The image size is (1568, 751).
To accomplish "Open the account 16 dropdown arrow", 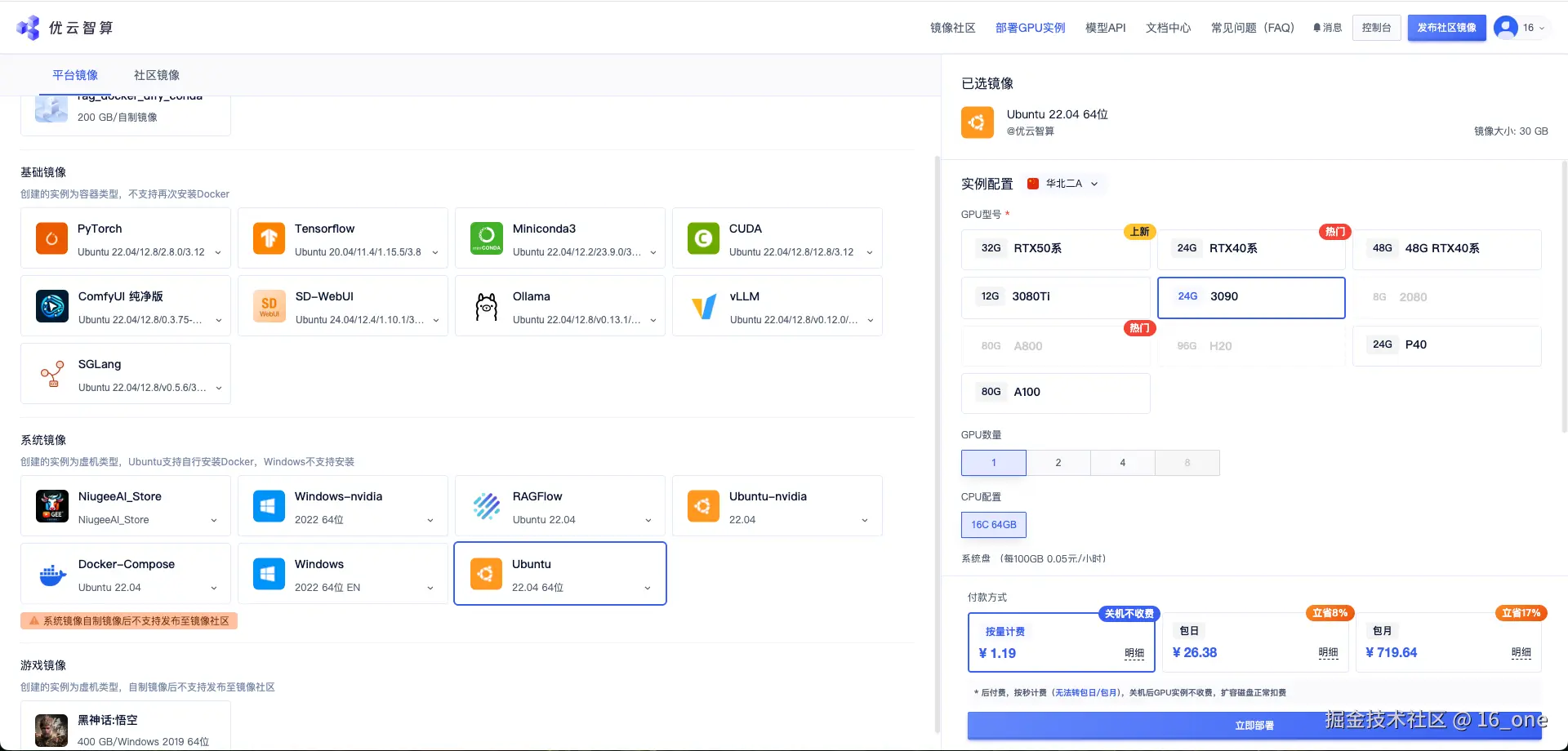I will pos(1542,29).
